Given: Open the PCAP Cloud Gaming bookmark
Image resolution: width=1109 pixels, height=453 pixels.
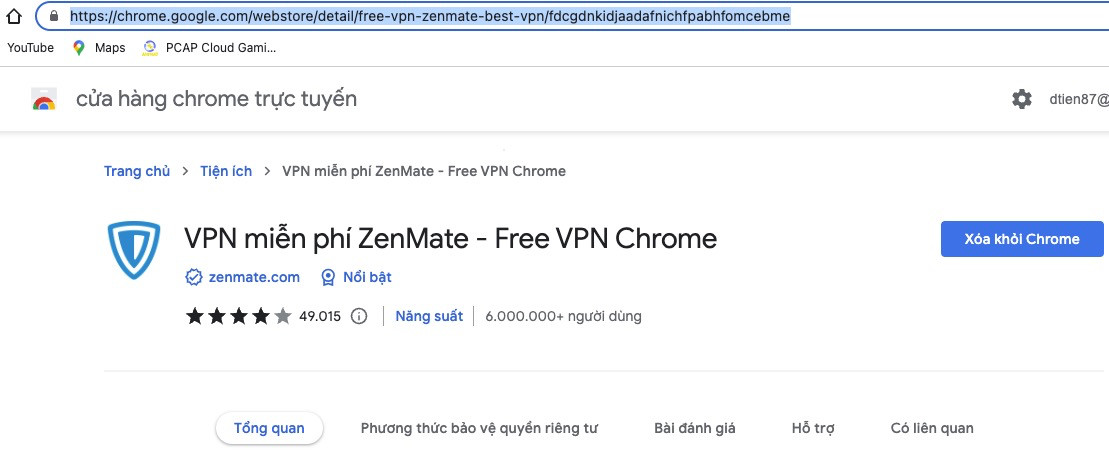Looking at the screenshot, I should pos(209,48).
